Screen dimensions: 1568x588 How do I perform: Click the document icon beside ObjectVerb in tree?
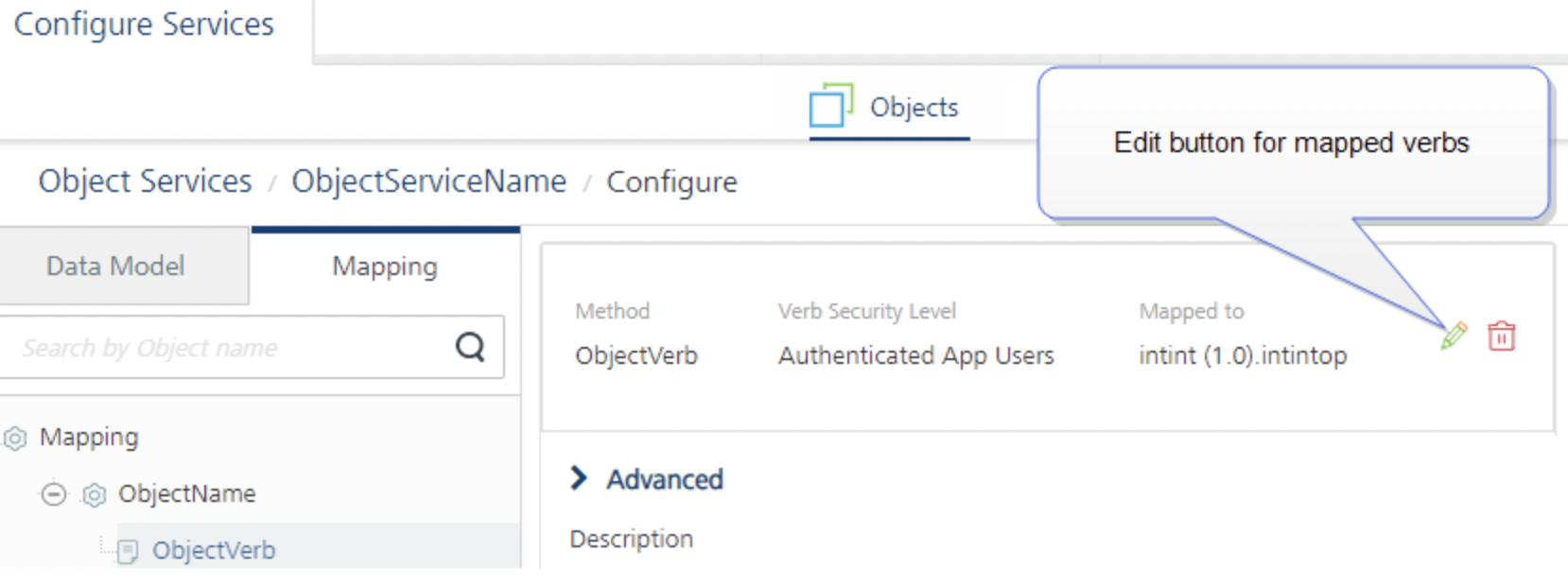128,551
